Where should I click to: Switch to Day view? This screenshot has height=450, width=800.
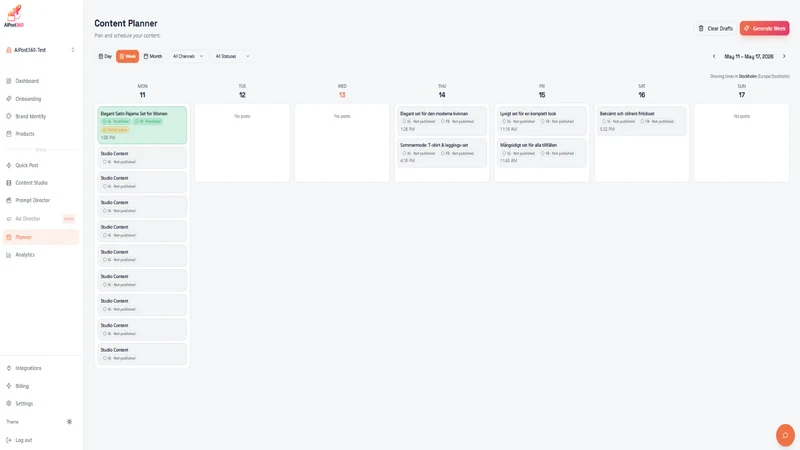point(105,57)
